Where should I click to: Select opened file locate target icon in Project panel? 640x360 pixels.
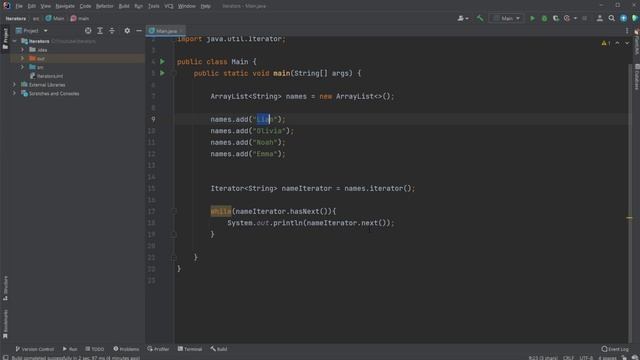[x=88, y=31]
